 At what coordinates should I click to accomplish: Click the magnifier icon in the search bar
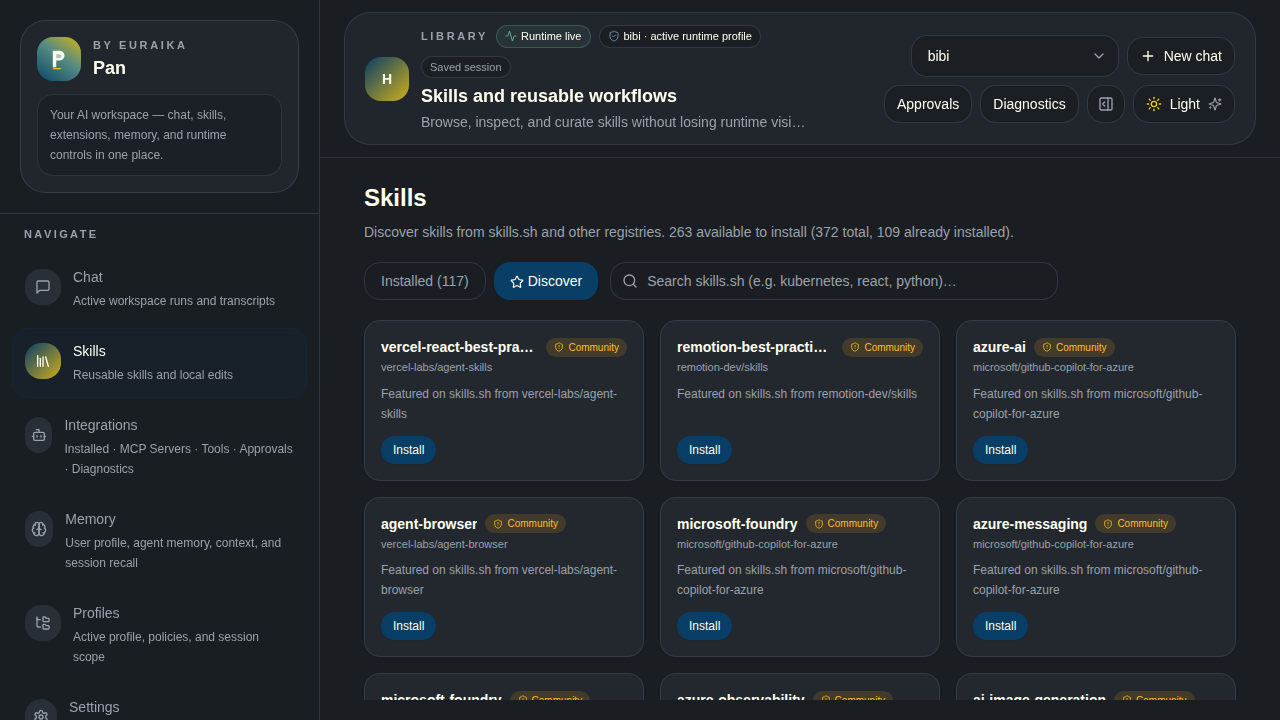pos(630,281)
